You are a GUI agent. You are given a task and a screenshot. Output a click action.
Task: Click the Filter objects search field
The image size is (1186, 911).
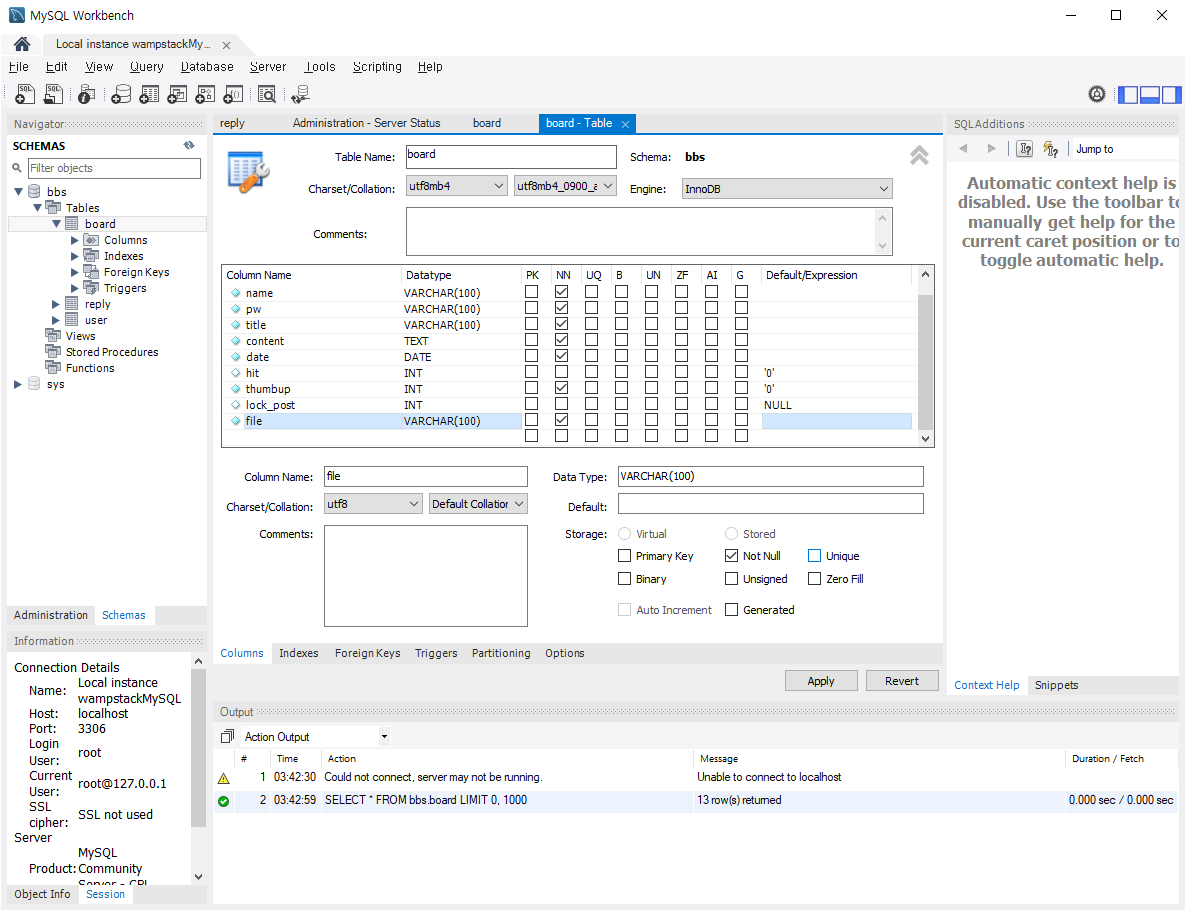(114, 168)
